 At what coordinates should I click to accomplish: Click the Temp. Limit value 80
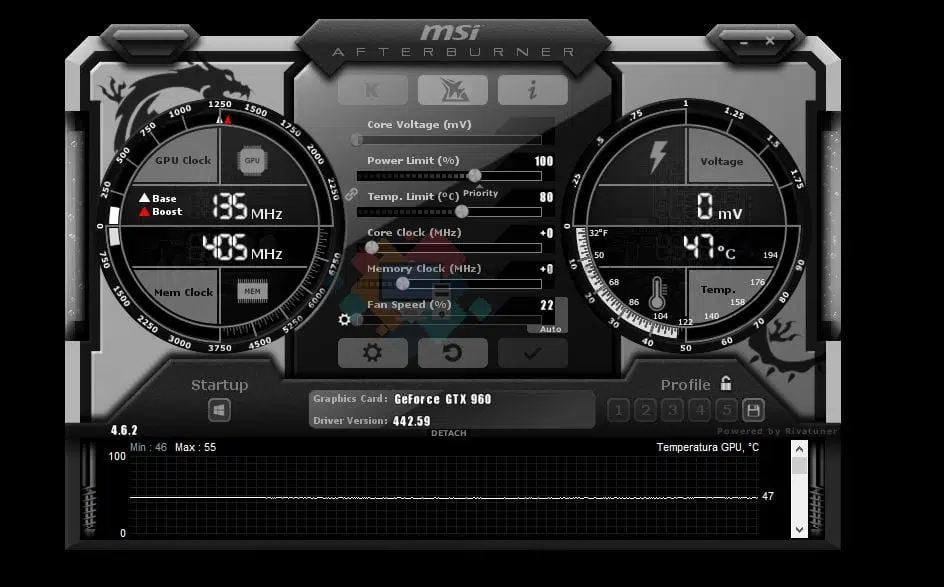click(x=547, y=197)
